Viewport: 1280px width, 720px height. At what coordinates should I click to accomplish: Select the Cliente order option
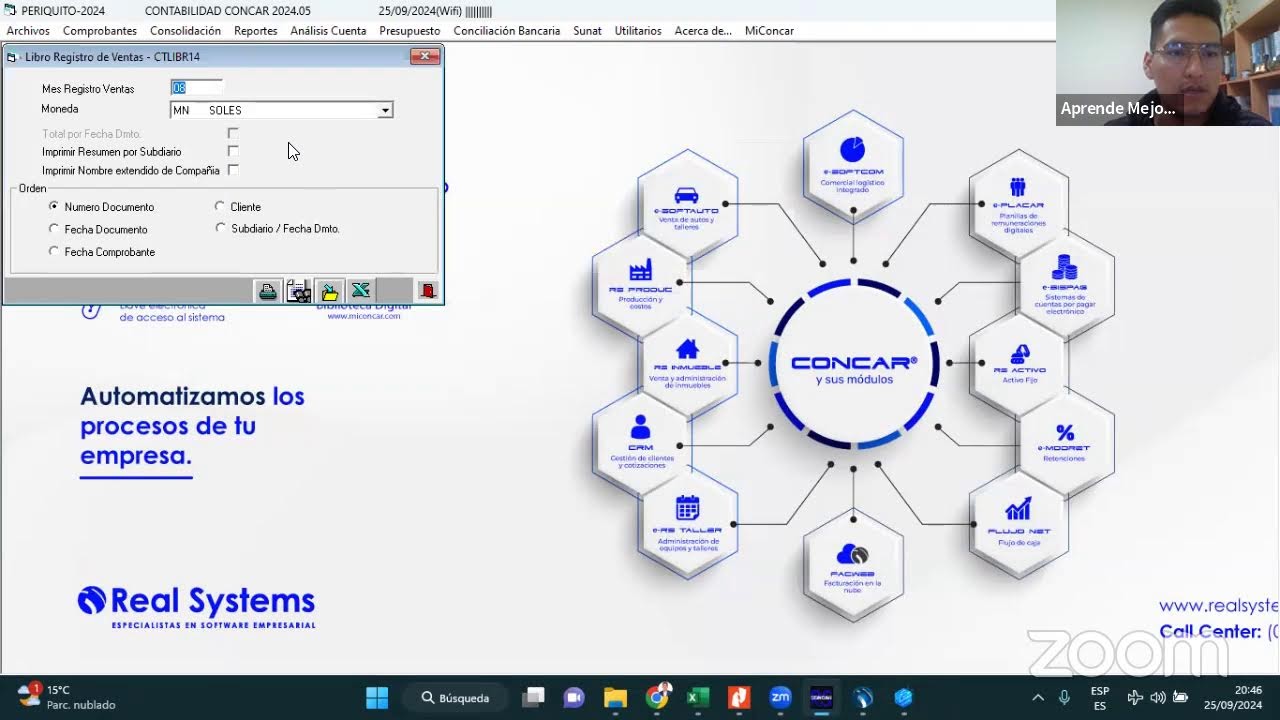(220, 206)
